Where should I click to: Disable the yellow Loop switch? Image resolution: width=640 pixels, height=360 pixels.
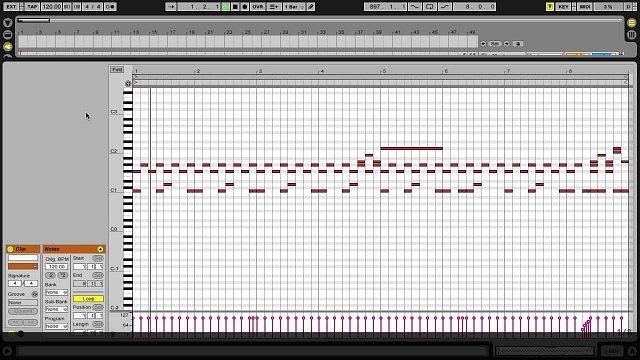(88, 299)
